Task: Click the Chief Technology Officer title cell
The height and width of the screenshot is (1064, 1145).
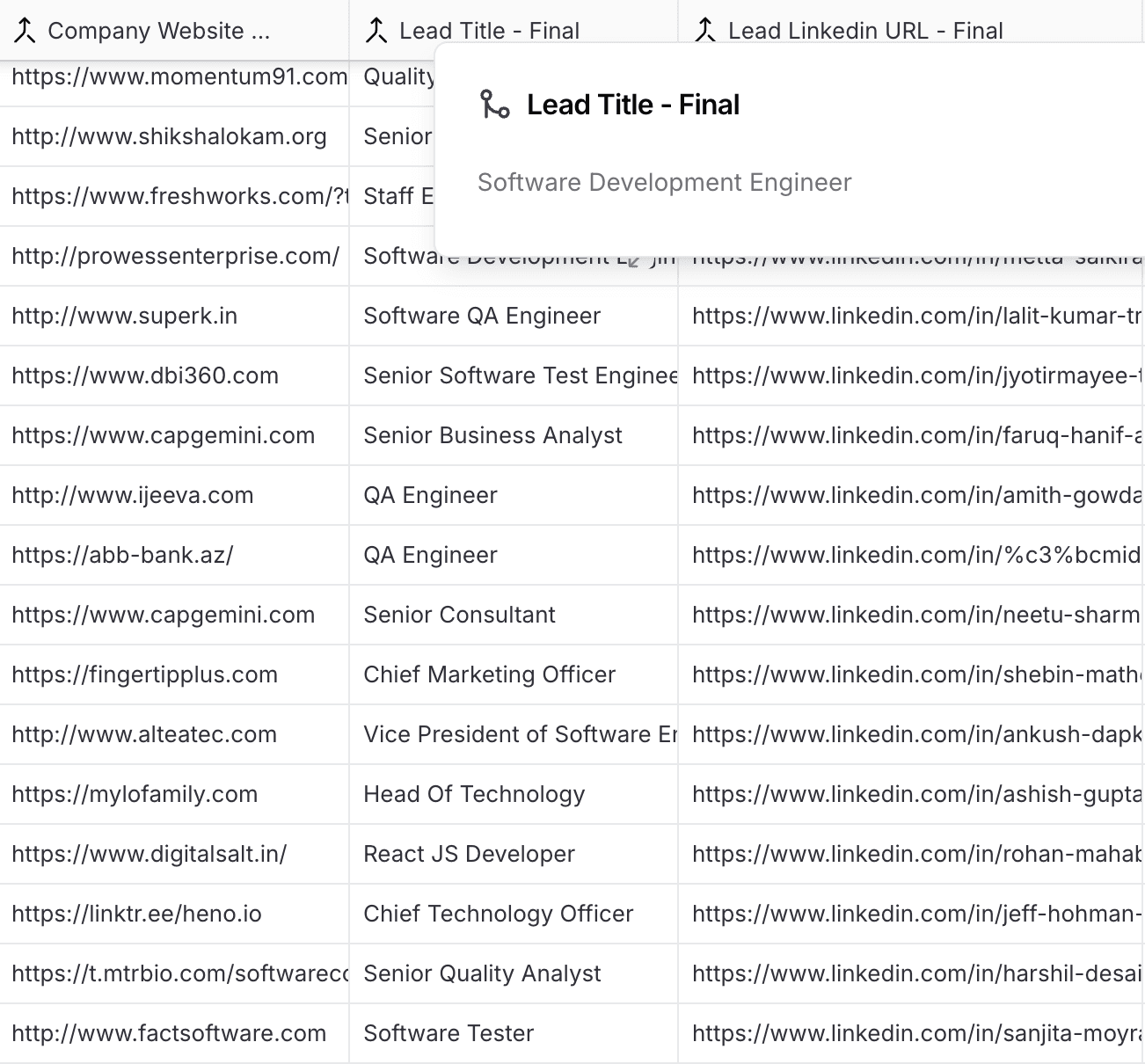Action: click(x=514, y=914)
